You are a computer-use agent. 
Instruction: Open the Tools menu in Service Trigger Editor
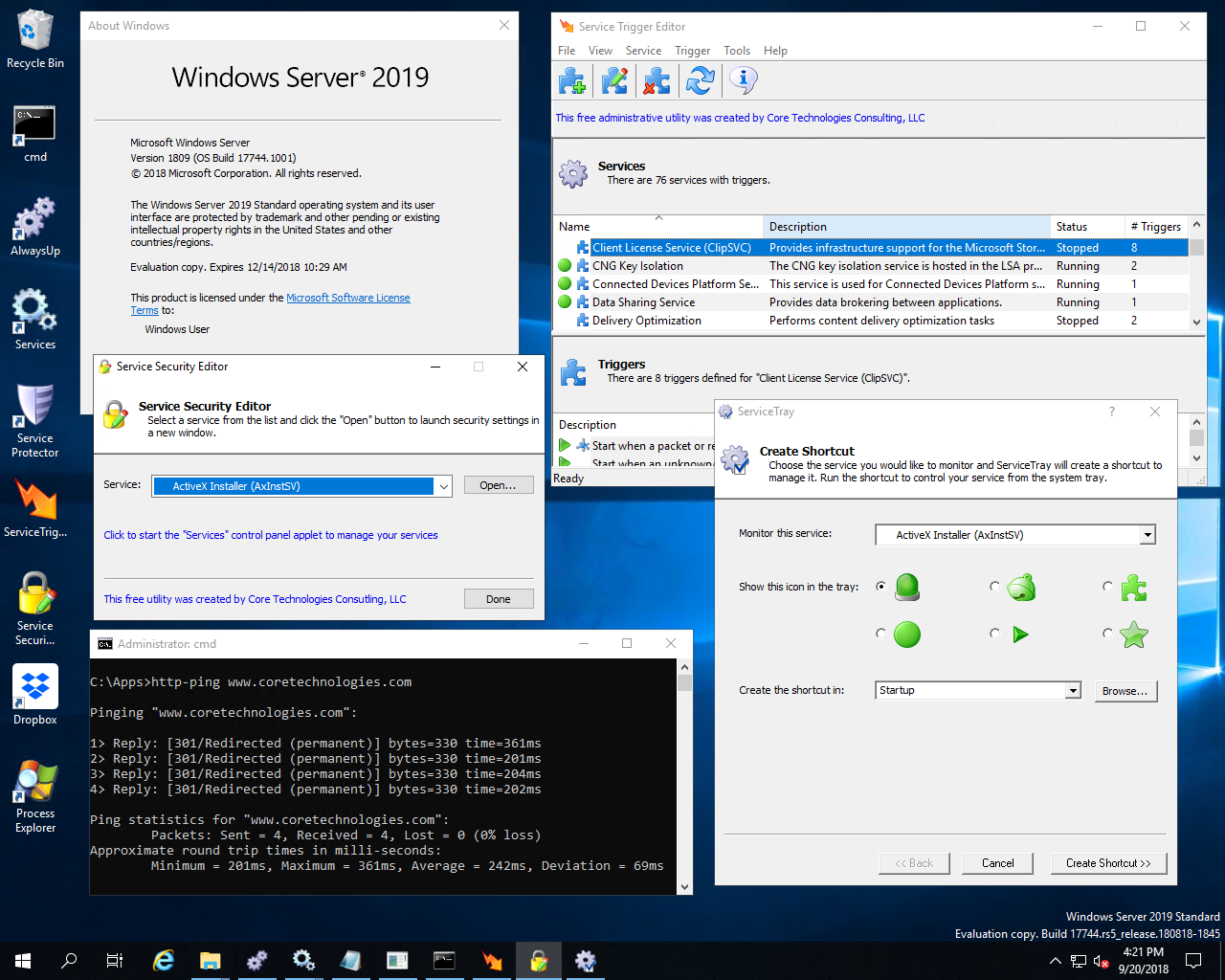tap(736, 51)
